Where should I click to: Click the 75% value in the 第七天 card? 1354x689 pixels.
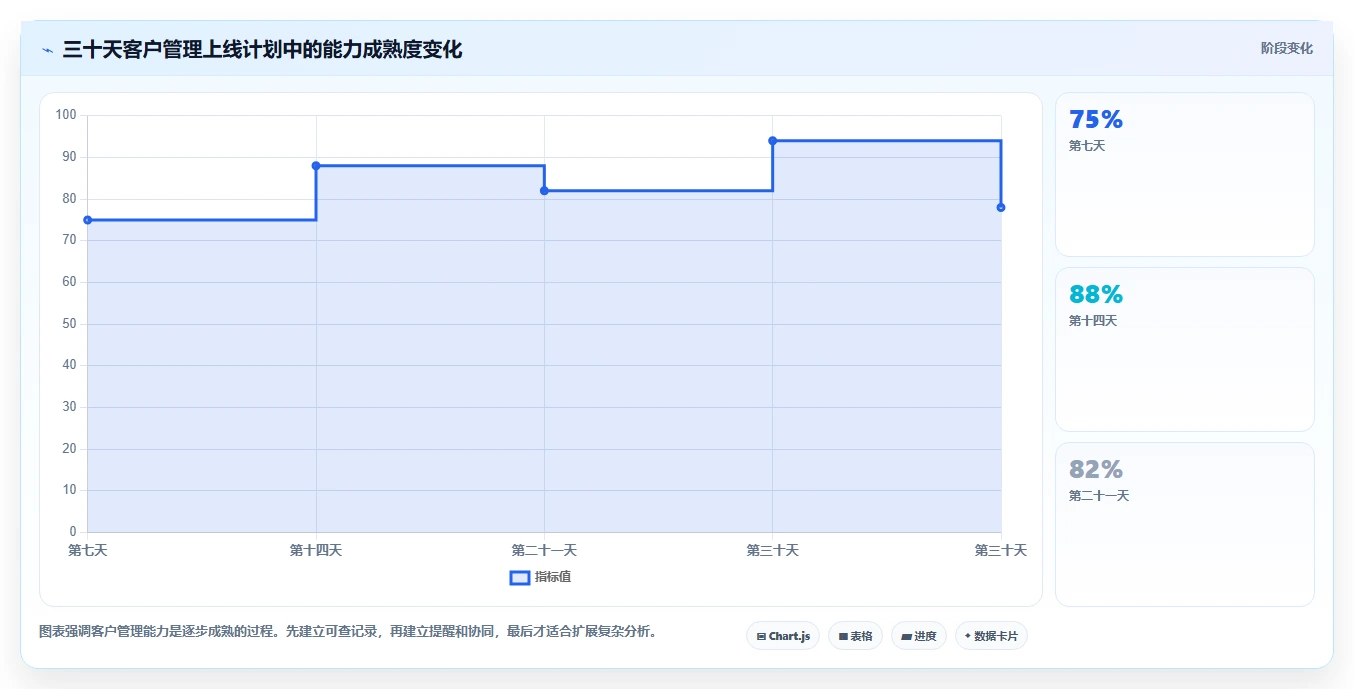pyautogui.click(x=1096, y=120)
